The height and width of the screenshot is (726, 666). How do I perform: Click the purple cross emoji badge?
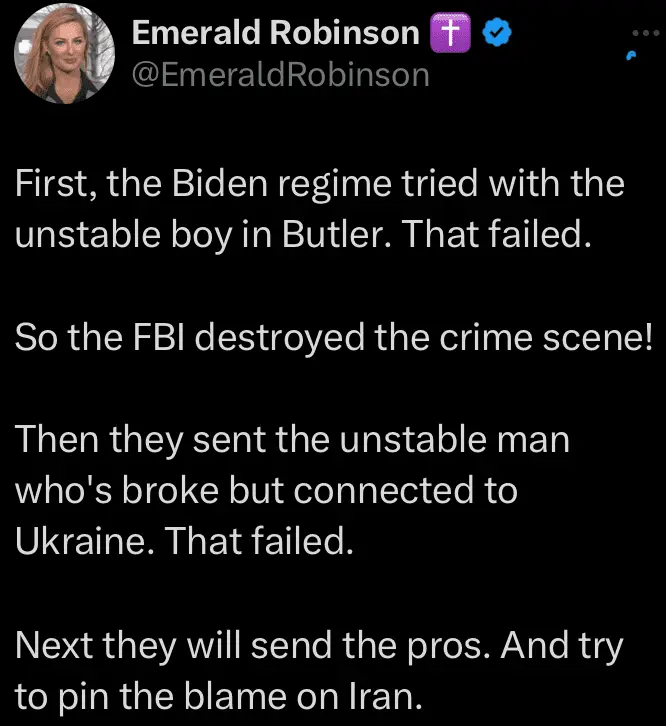tap(449, 33)
